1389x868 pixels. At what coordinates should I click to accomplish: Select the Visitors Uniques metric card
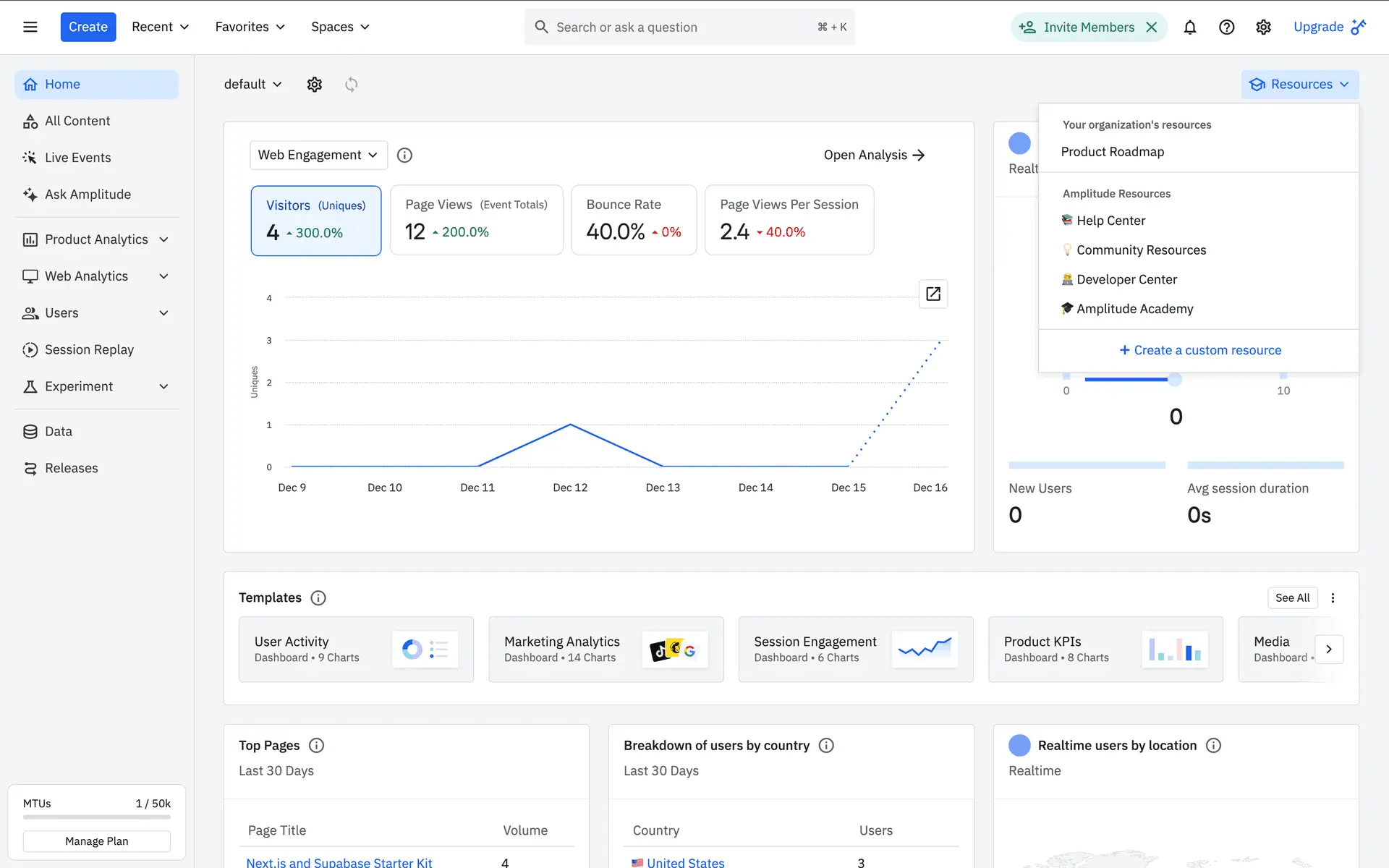[x=315, y=220]
